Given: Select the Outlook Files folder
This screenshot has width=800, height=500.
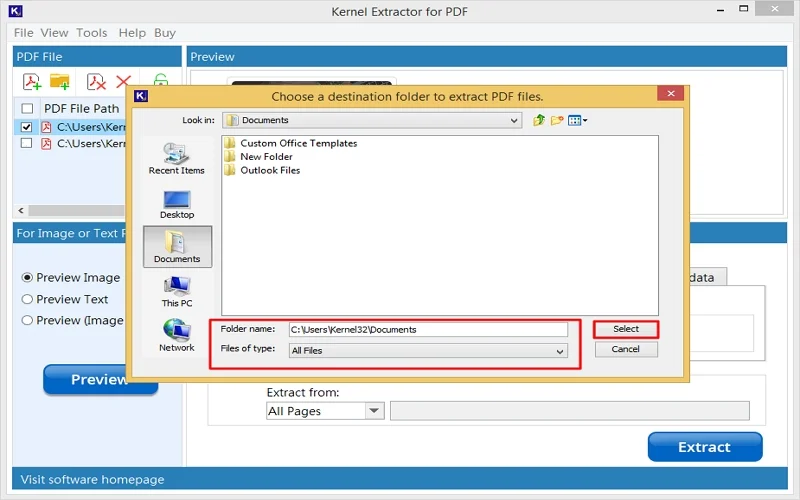Looking at the screenshot, I should click(262, 170).
